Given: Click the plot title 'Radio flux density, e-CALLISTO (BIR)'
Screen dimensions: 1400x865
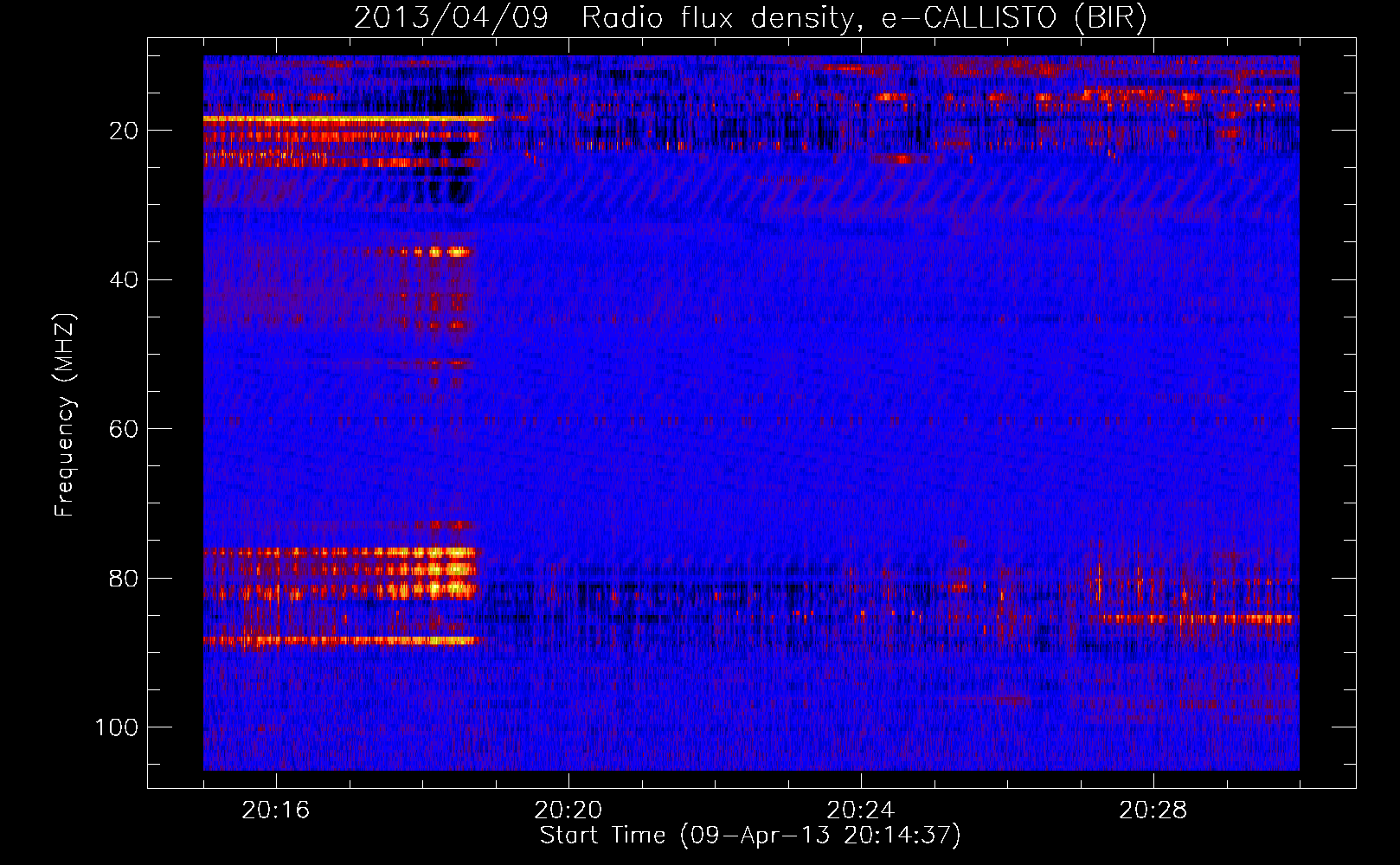Looking at the screenshot, I should pyautogui.click(x=864, y=18).
